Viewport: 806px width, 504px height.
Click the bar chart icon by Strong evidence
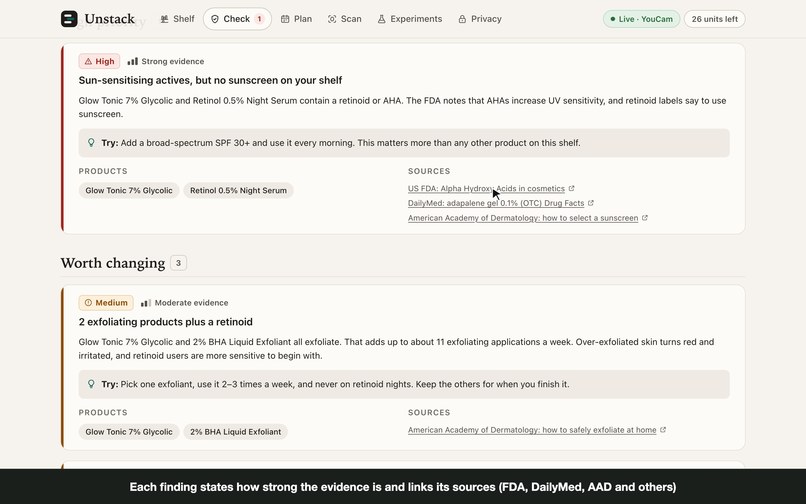pyautogui.click(x=133, y=61)
